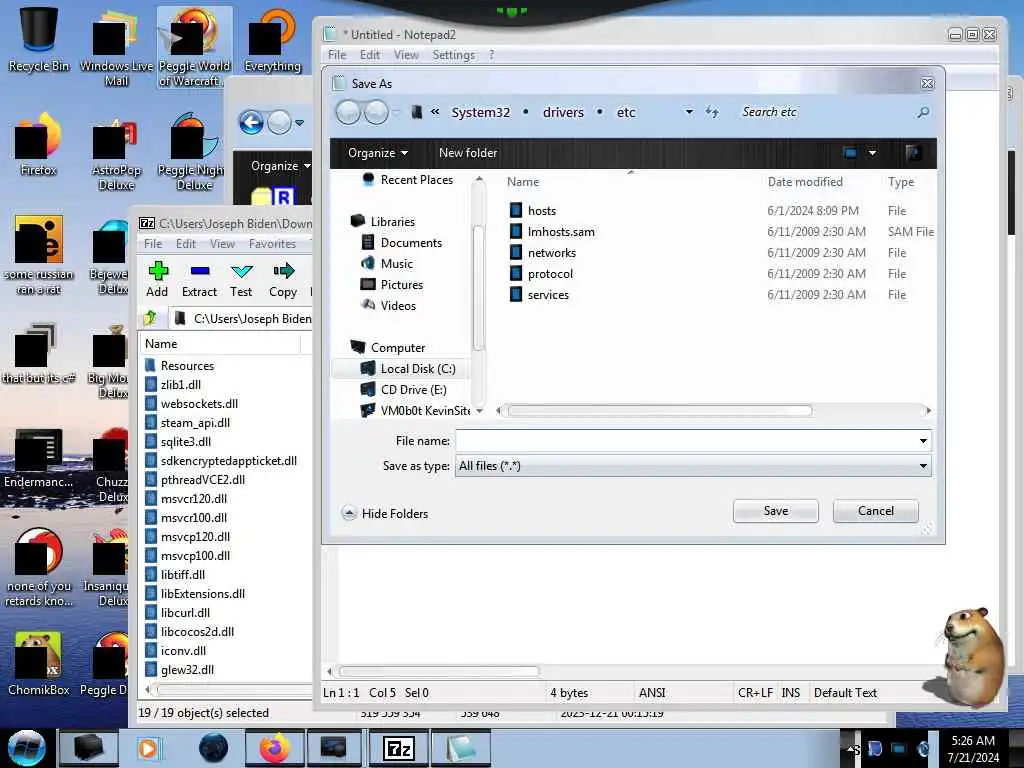1024x768 pixels.
Task: Click the back arrow in the Explorer window behind
Action: point(251,122)
